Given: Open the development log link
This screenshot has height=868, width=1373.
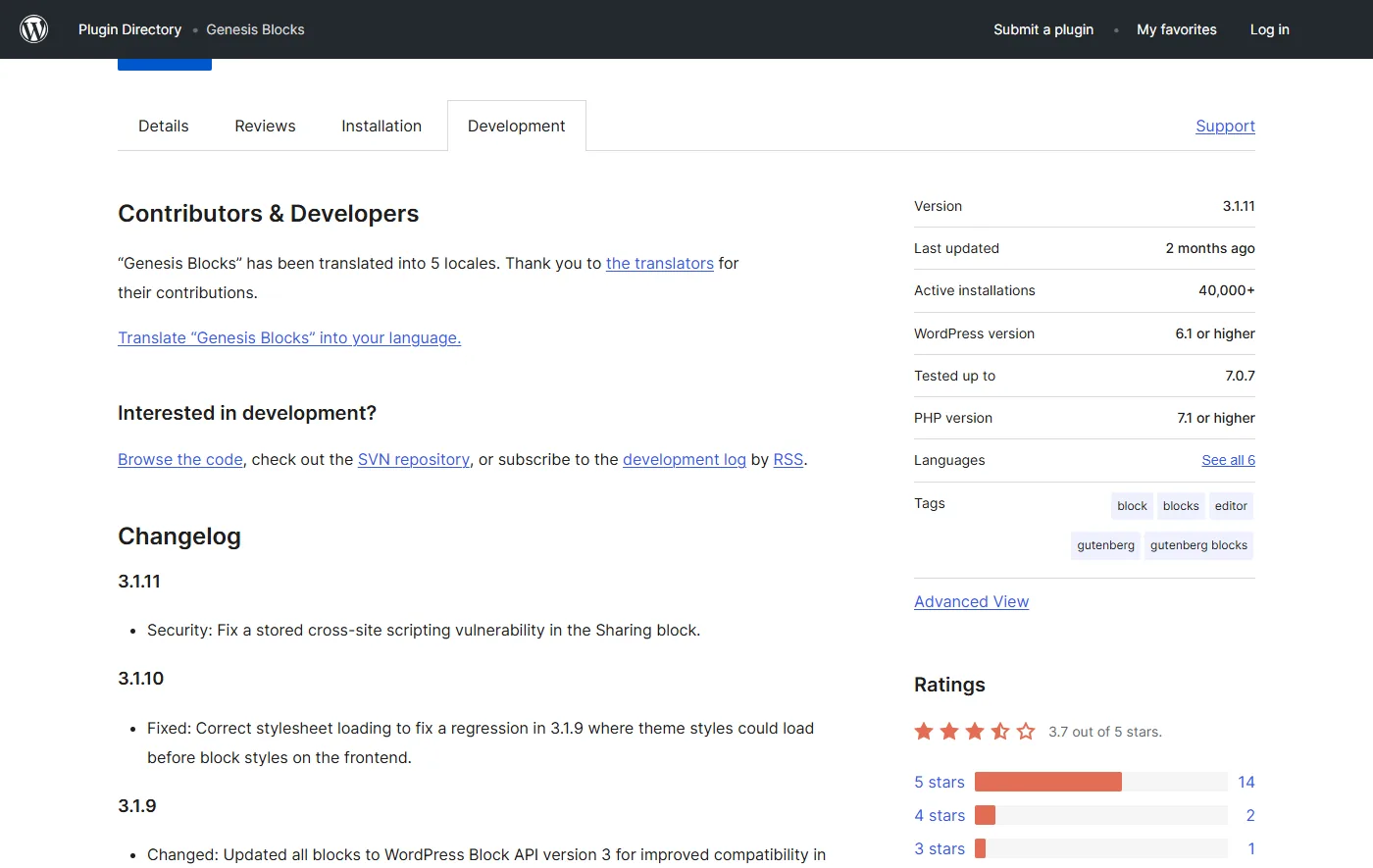Looking at the screenshot, I should point(685,459).
